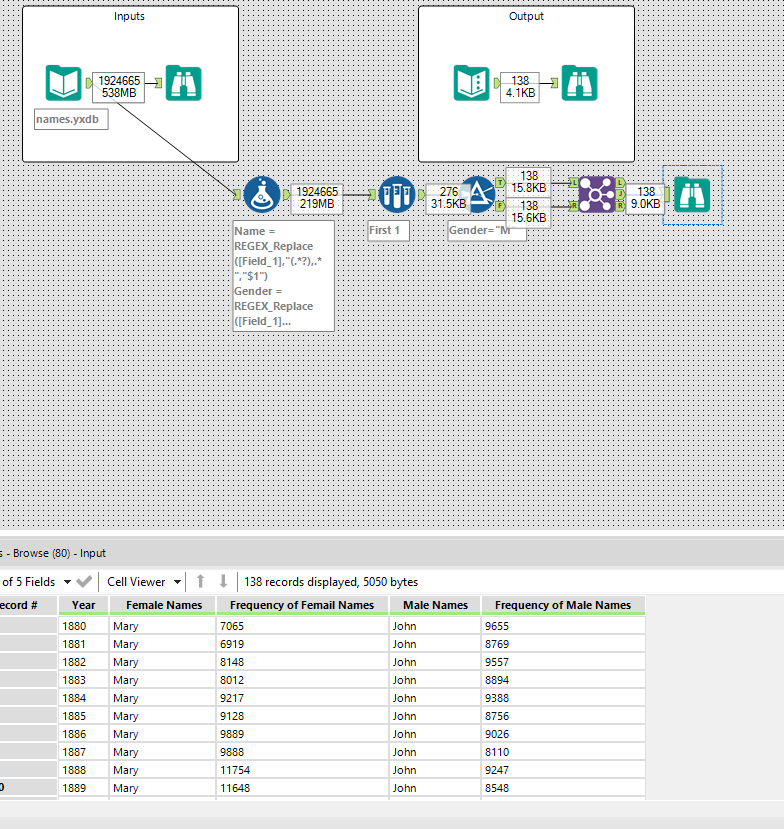The height and width of the screenshot is (829, 784).
Task: Click the Record # column header
Action: 28,605
